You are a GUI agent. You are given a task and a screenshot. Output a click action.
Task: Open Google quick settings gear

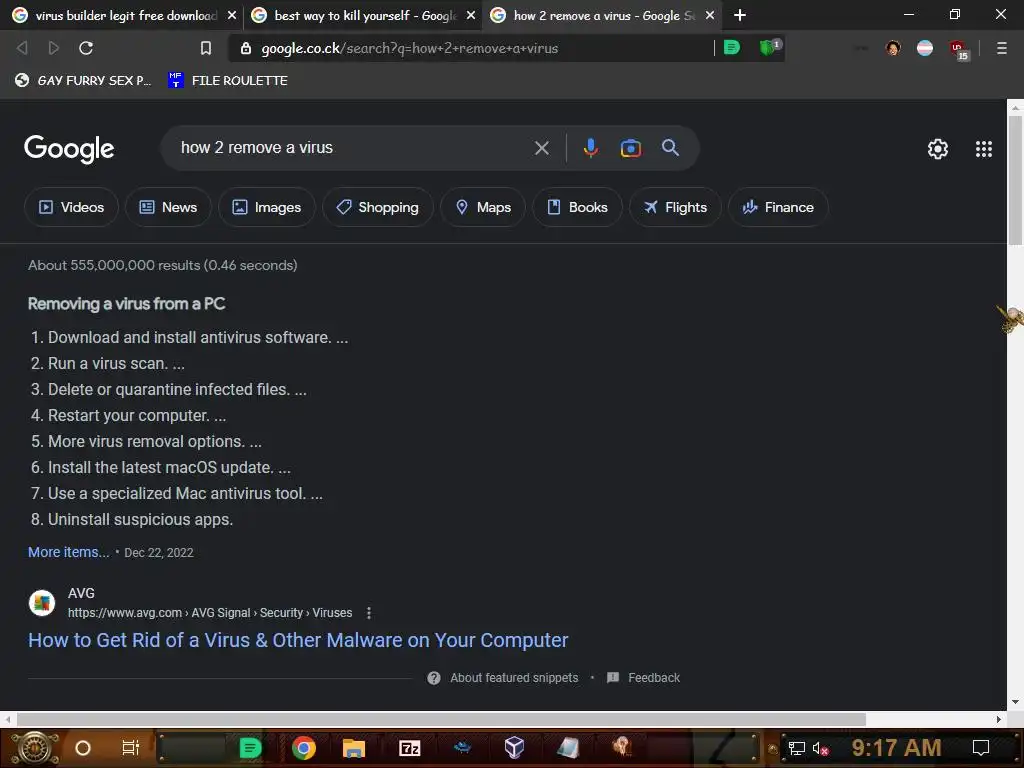(x=938, y=149)
